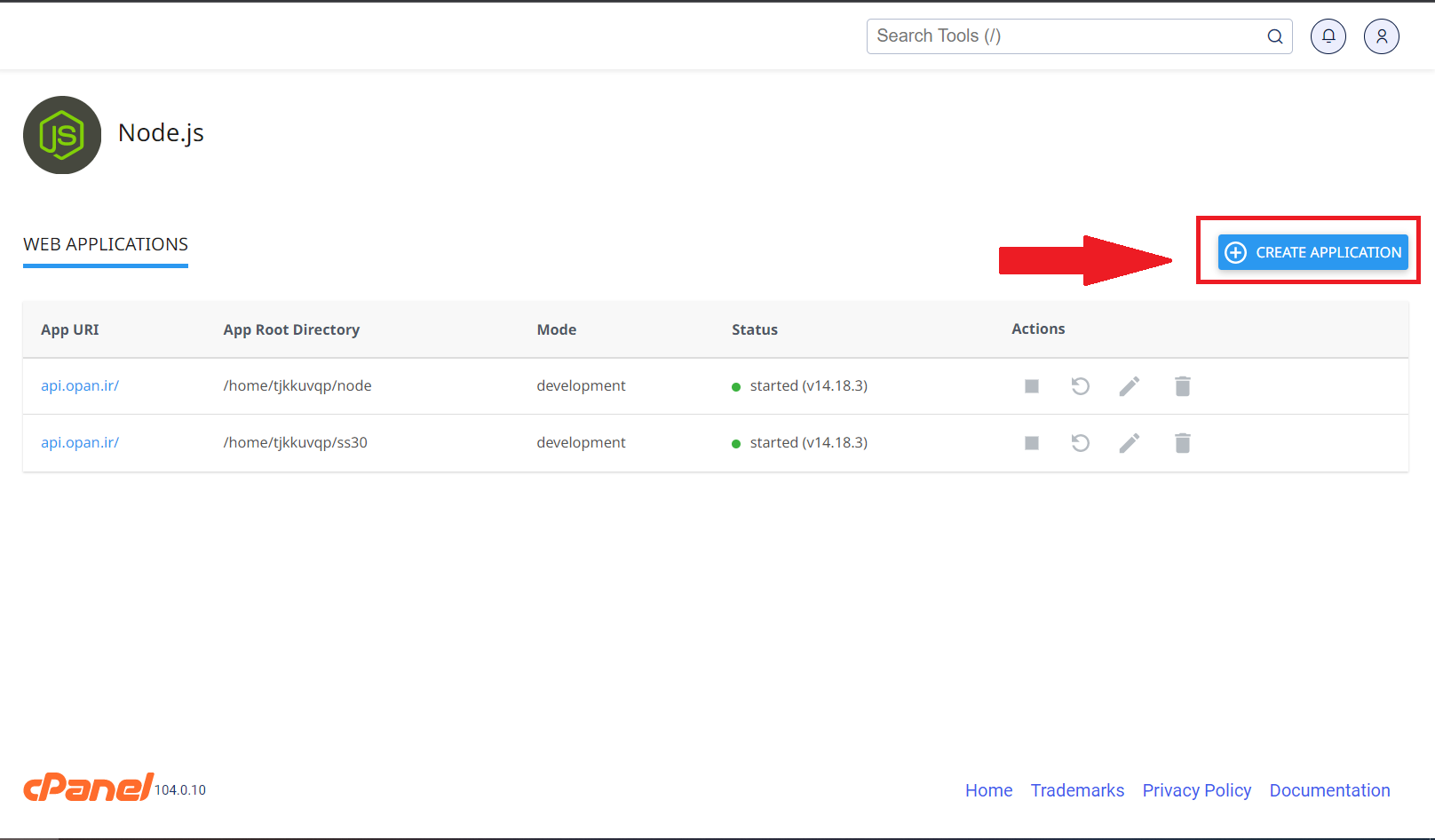
Task: Open the first api.opan.ir/ link
Action: [79, 385]
